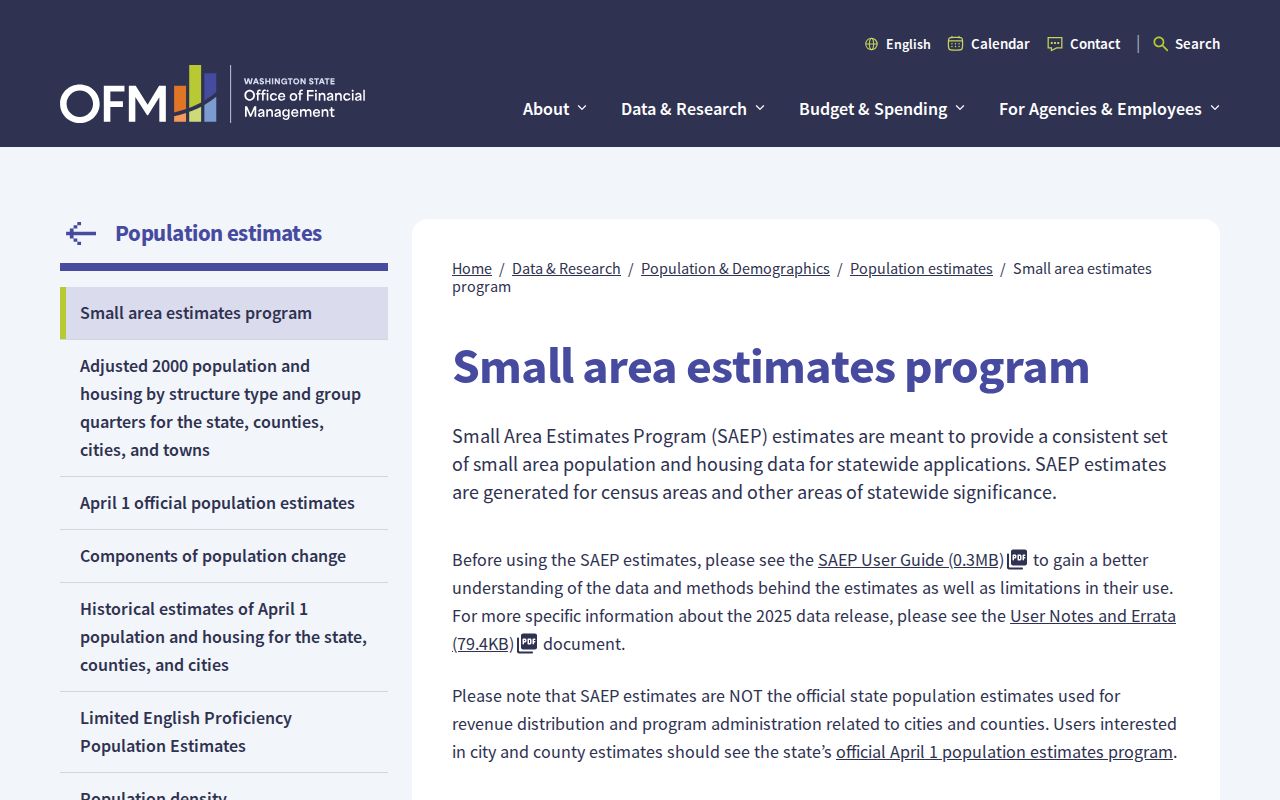Open SAEP User Guide (0.3MB) link
Screen dimensions: 1280x800
(910, 560)
